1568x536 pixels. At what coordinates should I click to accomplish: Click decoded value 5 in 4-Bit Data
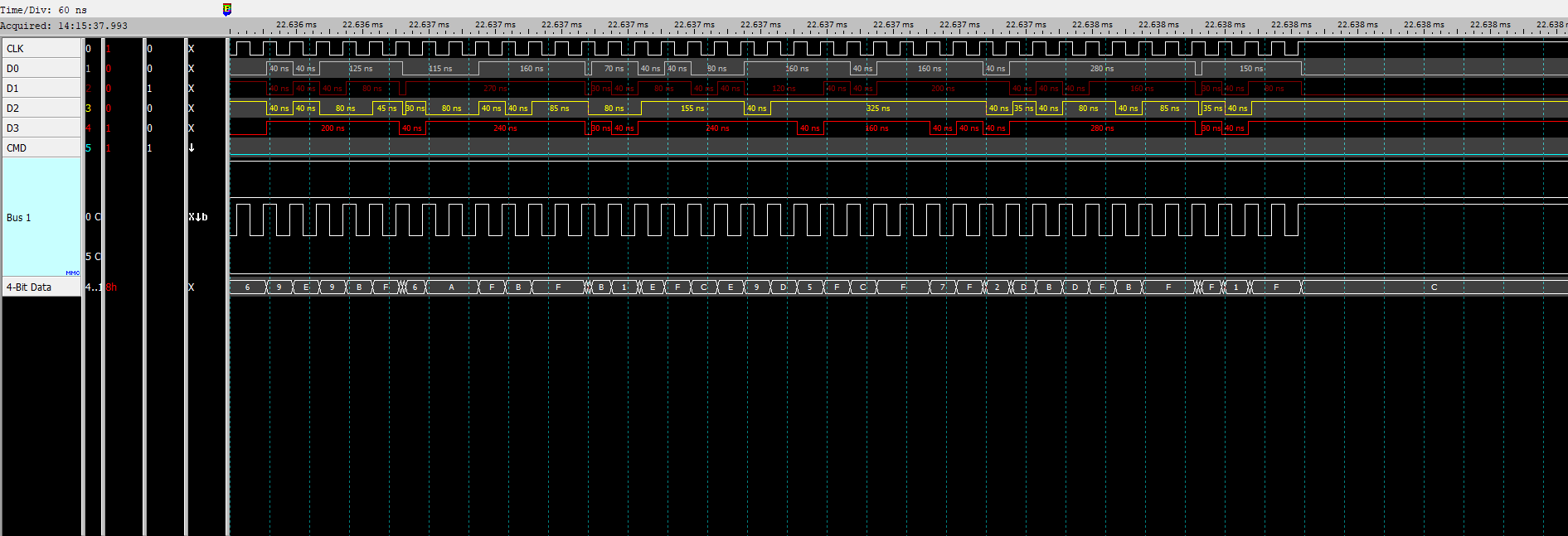click(810, 287)
